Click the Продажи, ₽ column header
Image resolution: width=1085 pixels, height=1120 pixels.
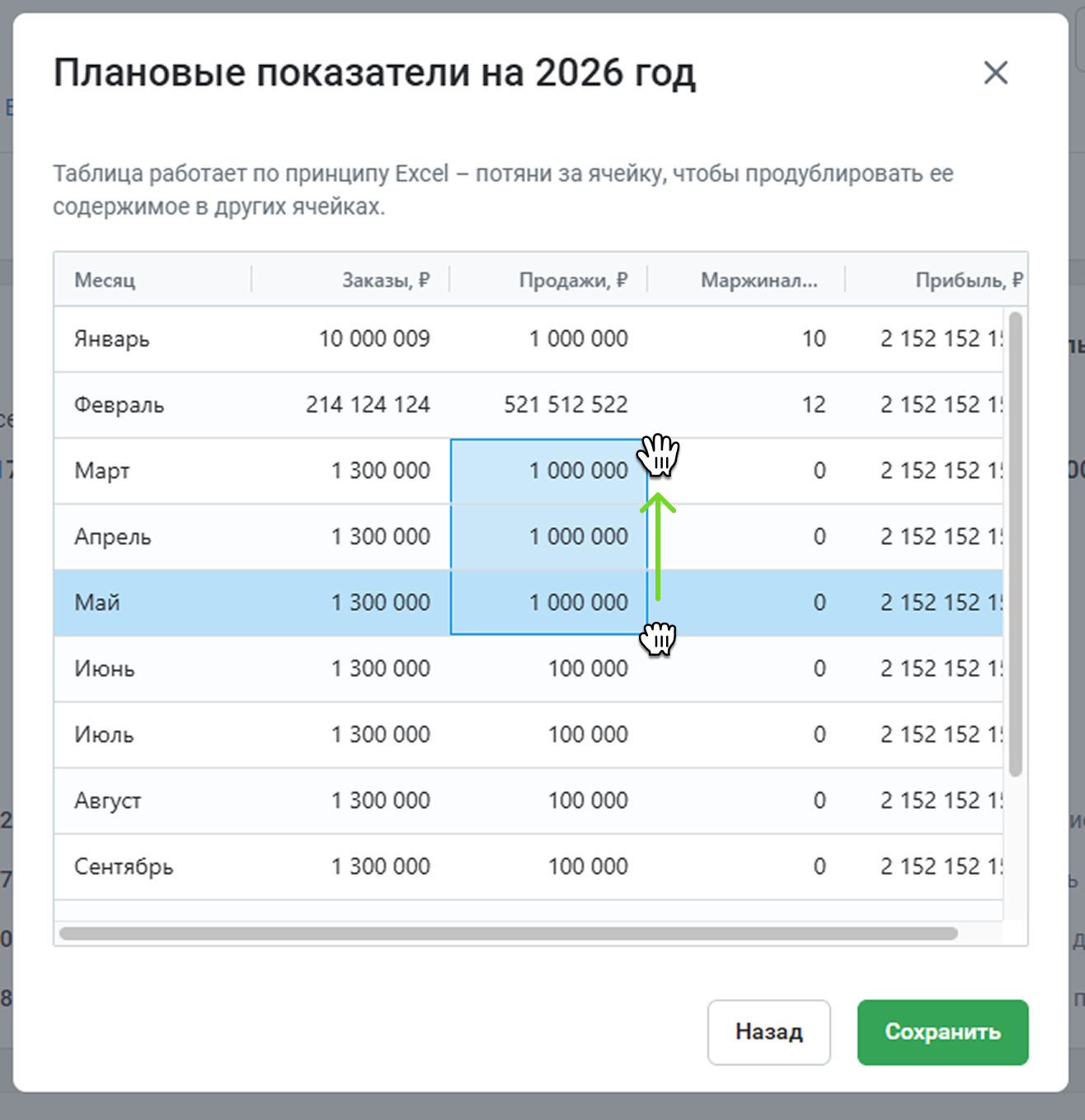tap(573, 280)
